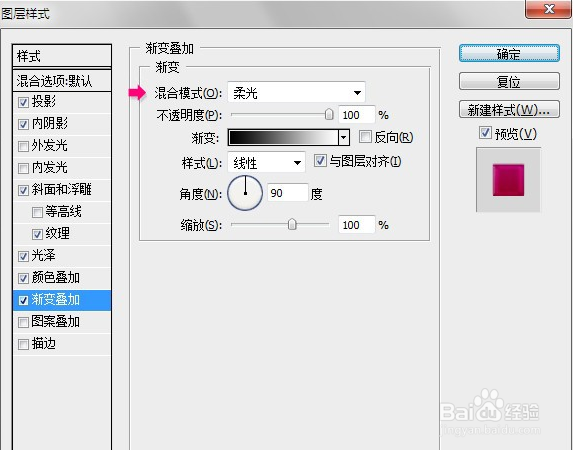
Task: Click the magenta style preview thumbnail
Action: 508,180
